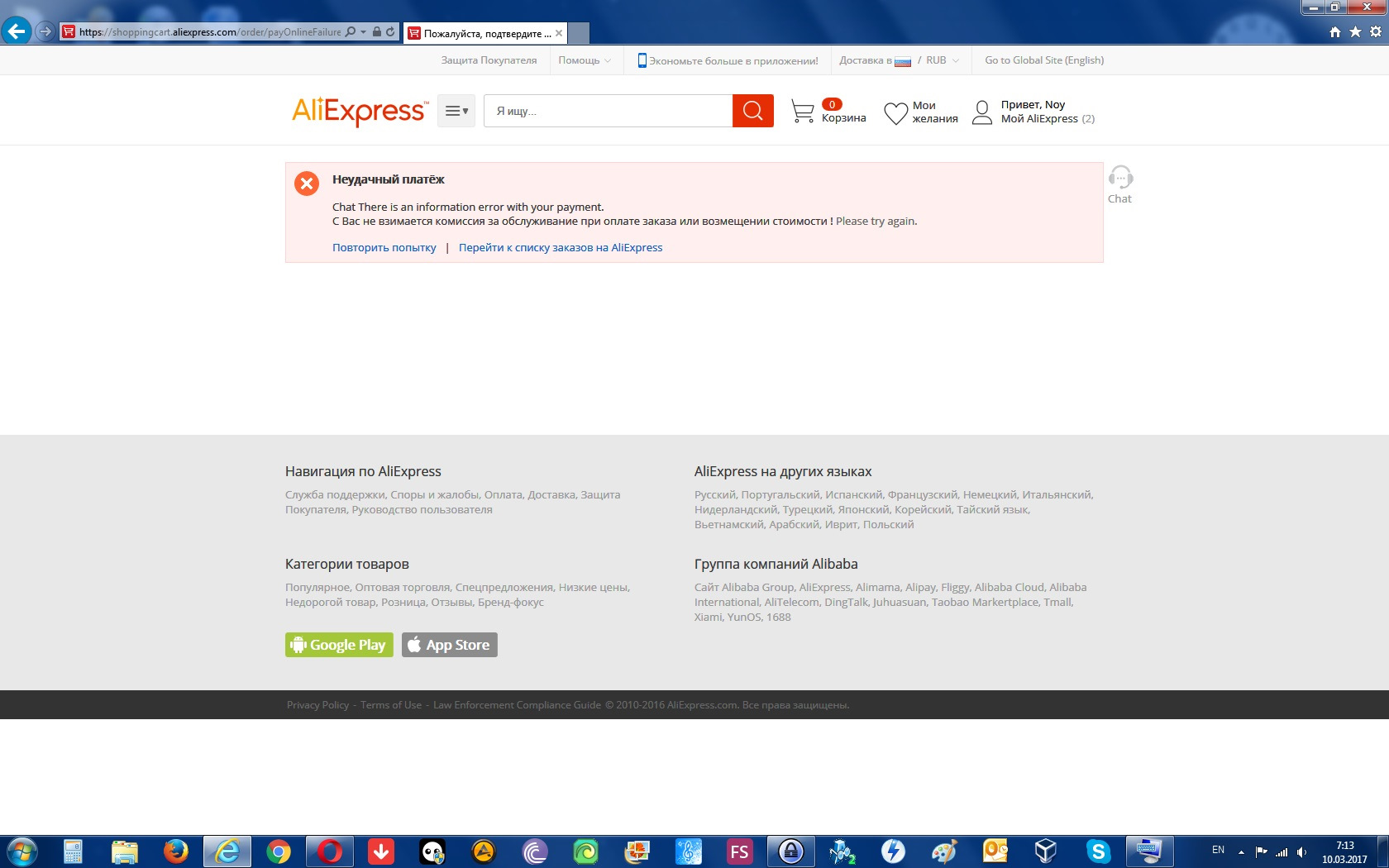1389x868 pixels.
Task: Select the 'Пожалуйста, подтвердите' browser tab
Action: pos(484,33)
